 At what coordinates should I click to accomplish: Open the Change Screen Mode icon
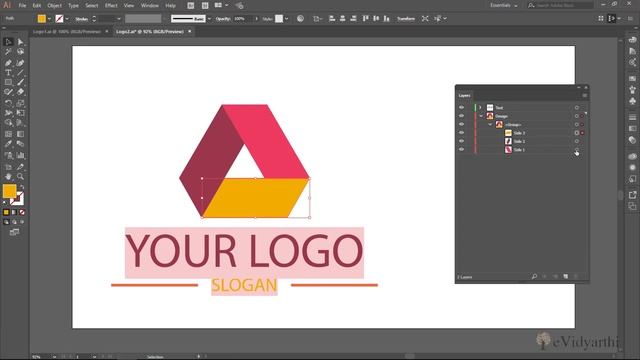click(14, 232)
